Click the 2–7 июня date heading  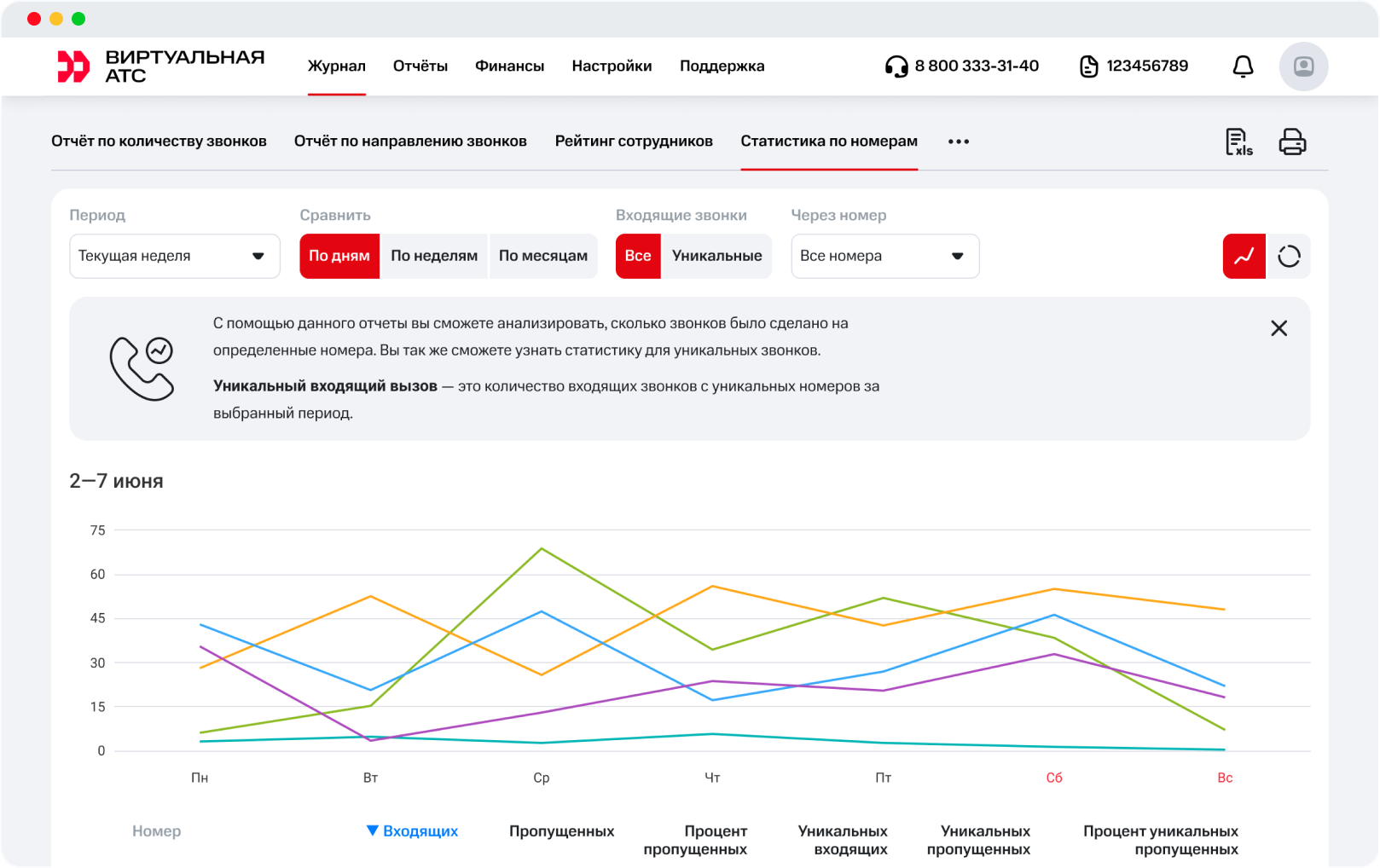pos(116,481)
